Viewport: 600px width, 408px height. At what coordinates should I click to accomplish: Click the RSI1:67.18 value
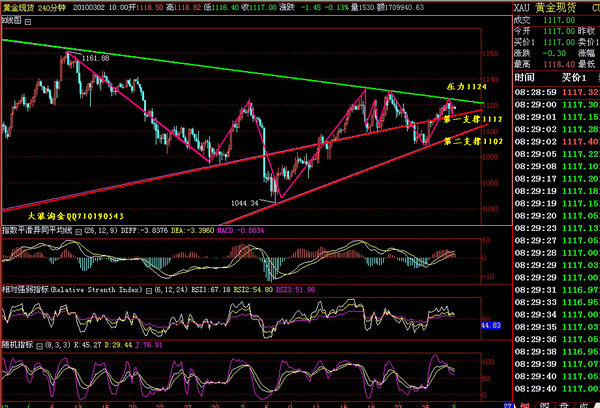(x=210, y=290)
